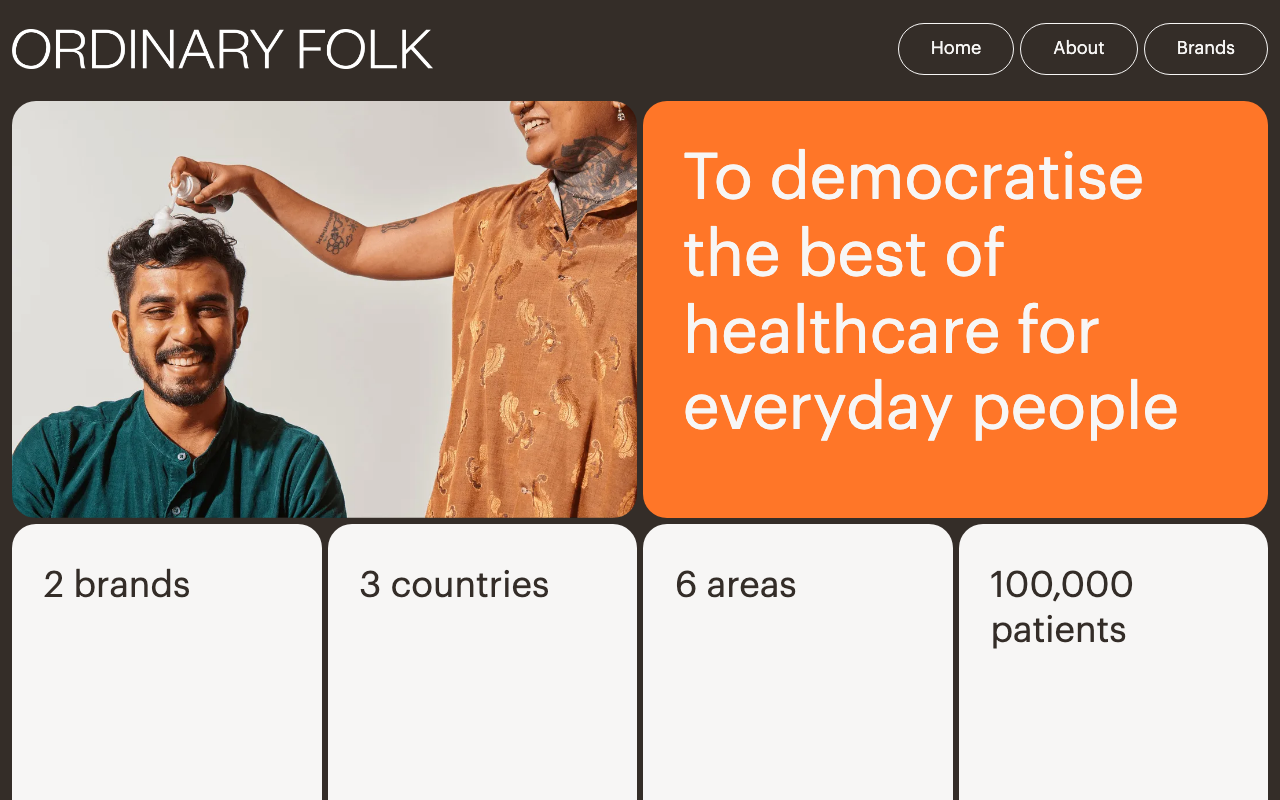Select the Home tab in the navbar
This screenshot has height=800, width=1280.
955,48
